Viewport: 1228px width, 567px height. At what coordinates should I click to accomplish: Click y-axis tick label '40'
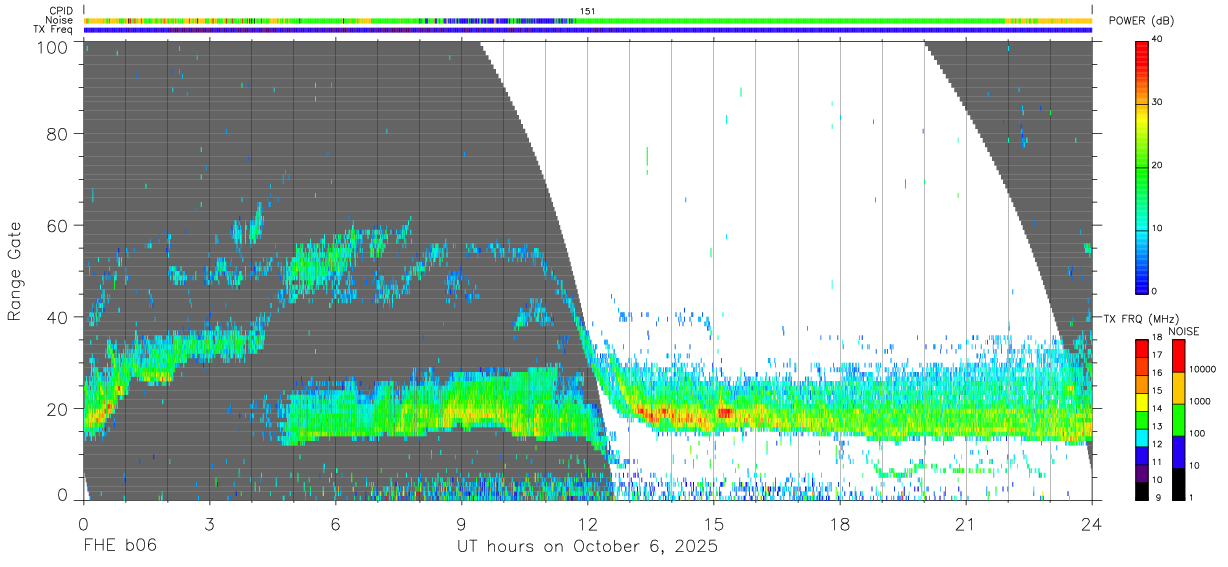[59, 317]
